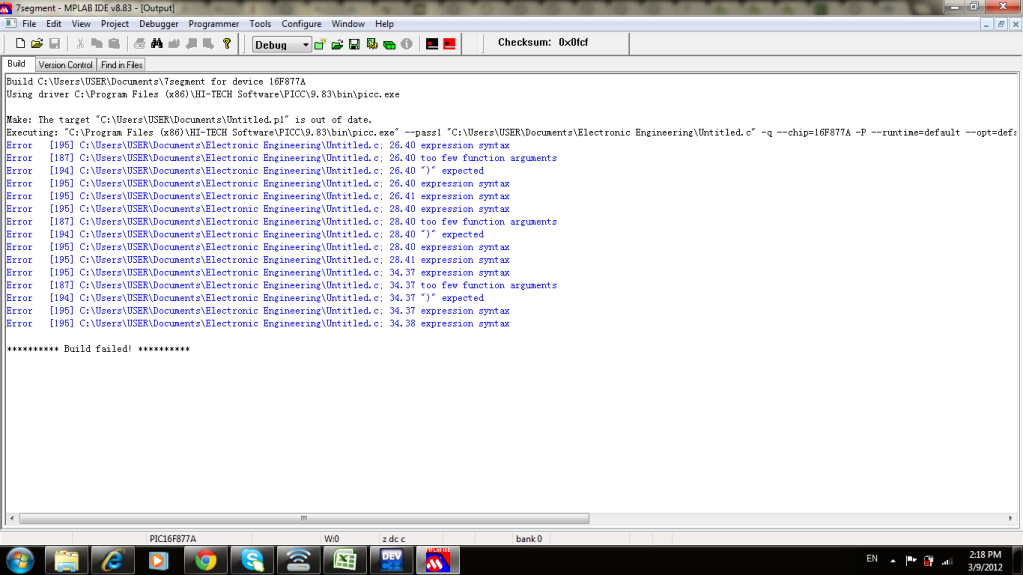Switch to the Build tab
This screenshot has height=575, width=1023.
tap(16, 64)
